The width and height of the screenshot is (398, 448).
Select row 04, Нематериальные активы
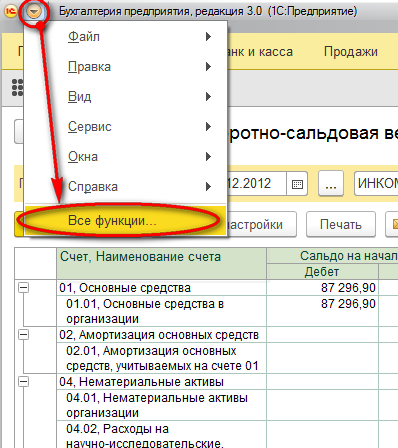(x=162, y=382)
